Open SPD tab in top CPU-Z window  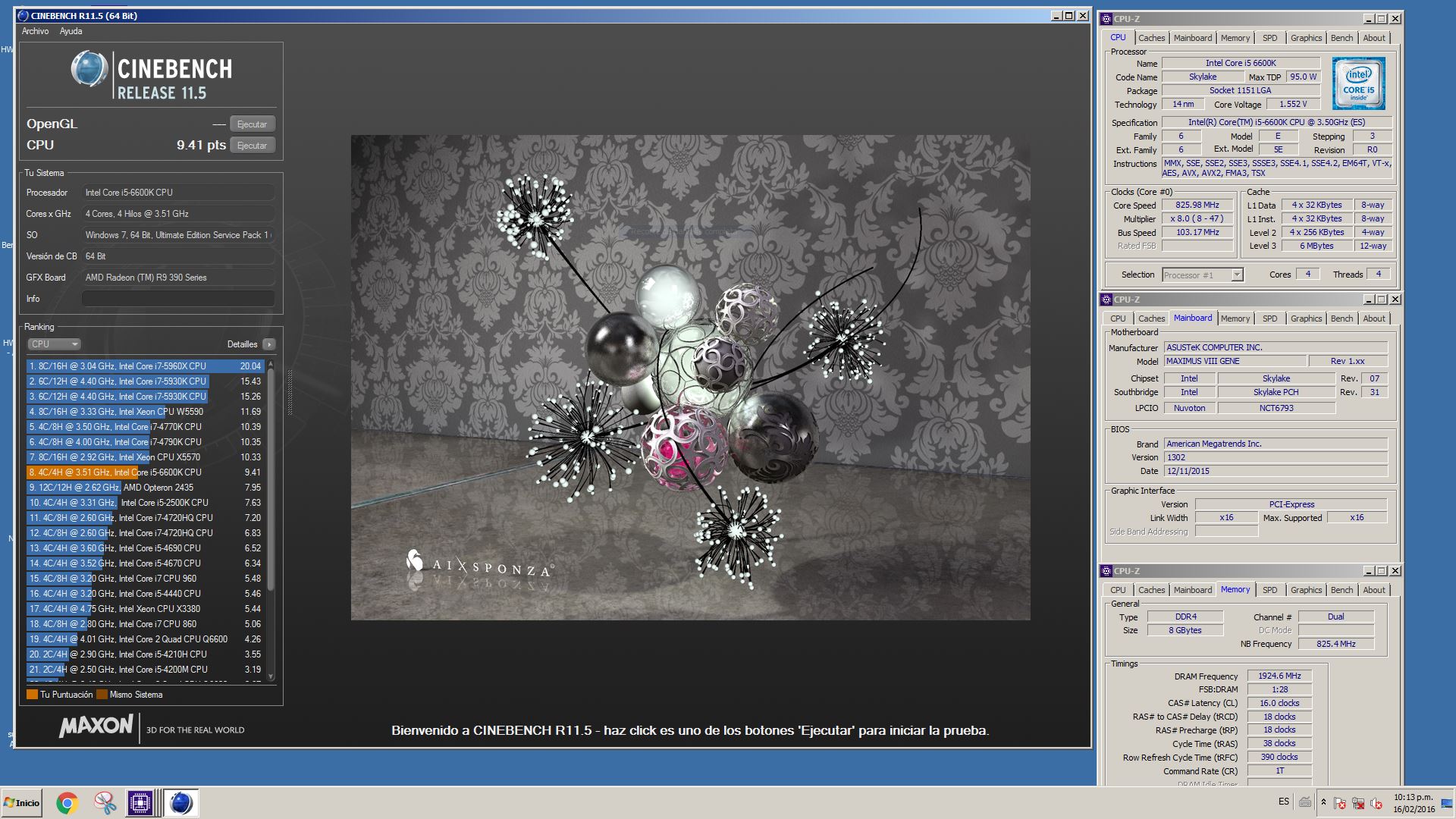(x=1270, y=38)
